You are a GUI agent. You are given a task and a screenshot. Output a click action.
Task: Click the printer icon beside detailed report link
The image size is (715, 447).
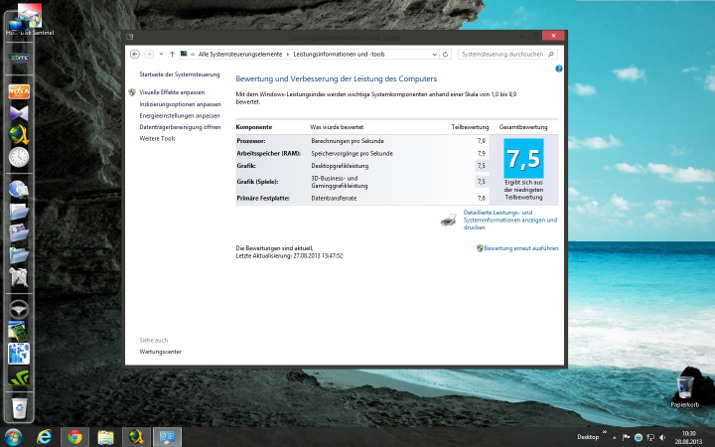pos(448,220)
